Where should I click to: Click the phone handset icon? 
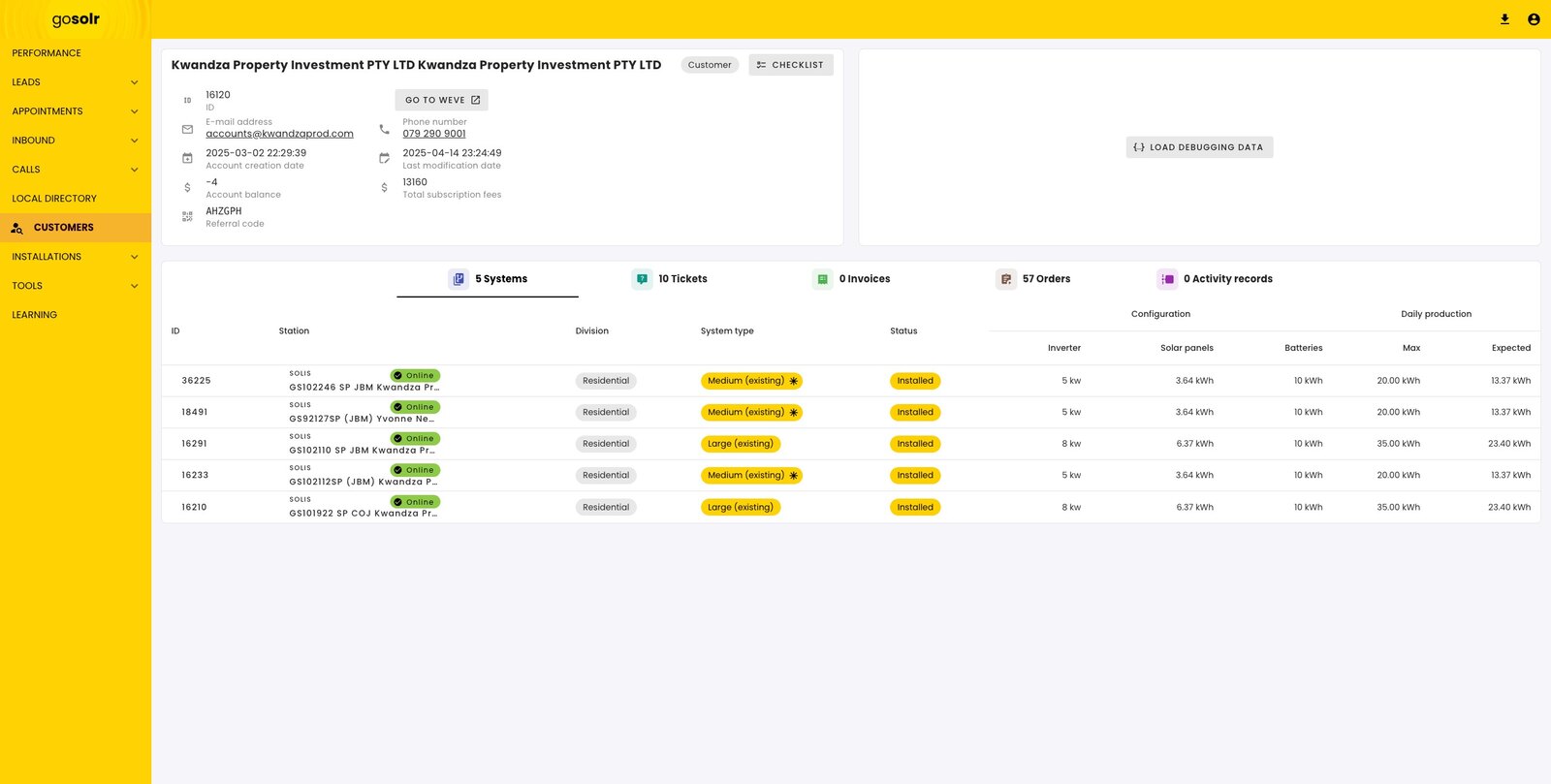click(x=385, y=129)
